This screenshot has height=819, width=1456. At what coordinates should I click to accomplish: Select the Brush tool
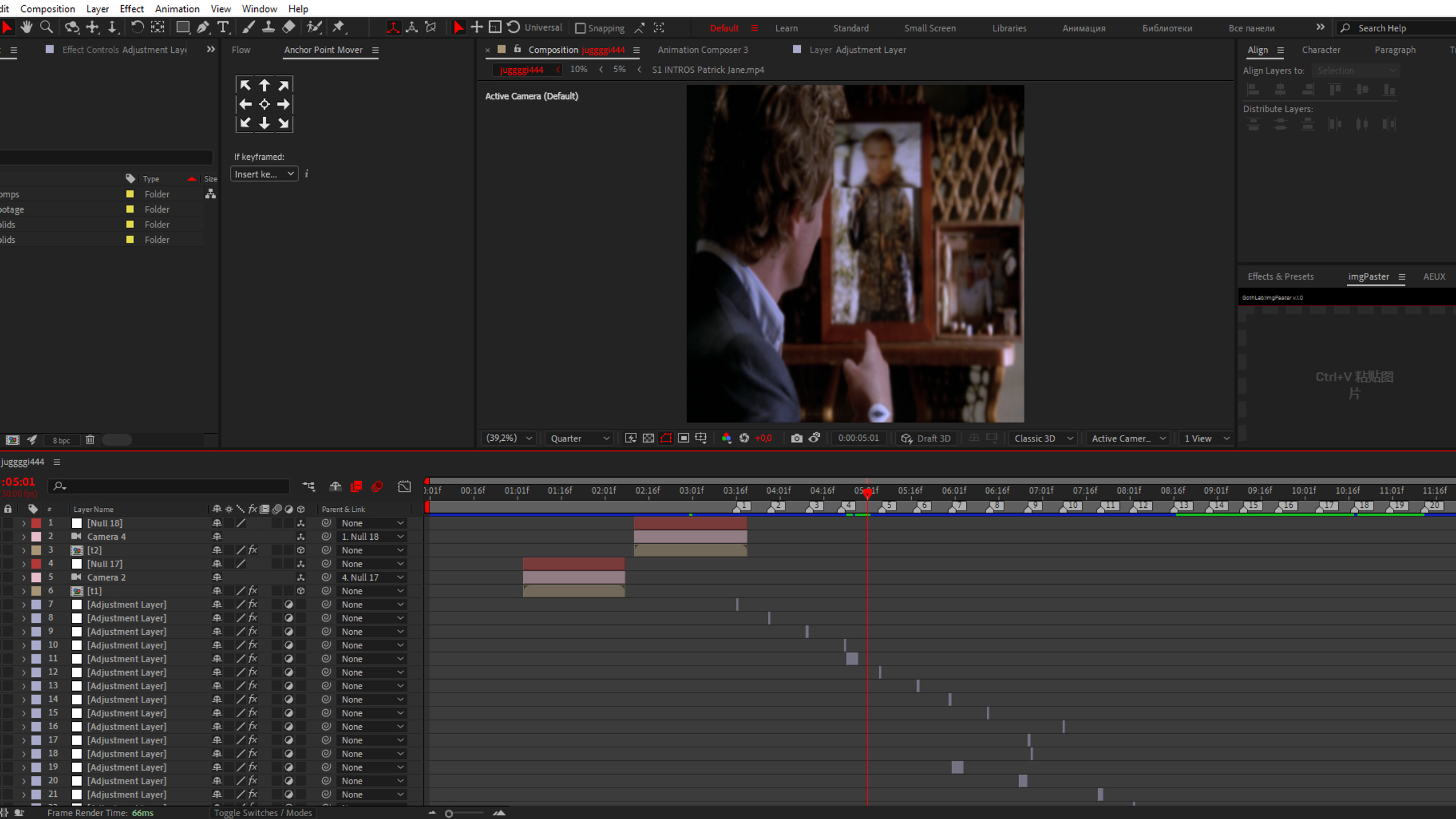(249, 27)
